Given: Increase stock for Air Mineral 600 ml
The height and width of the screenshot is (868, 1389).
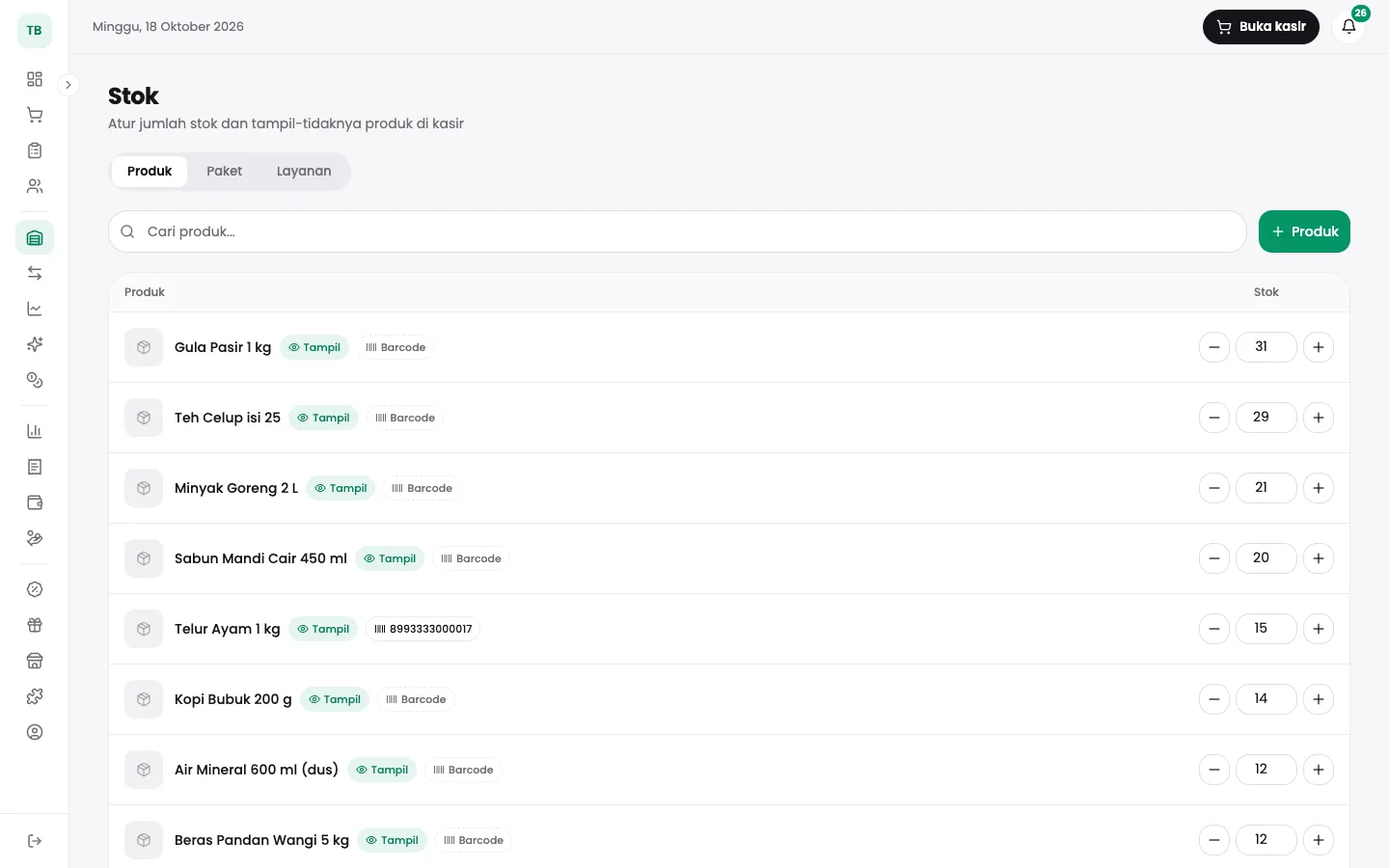Looking at the screenshot, I should click(1319, 770).
